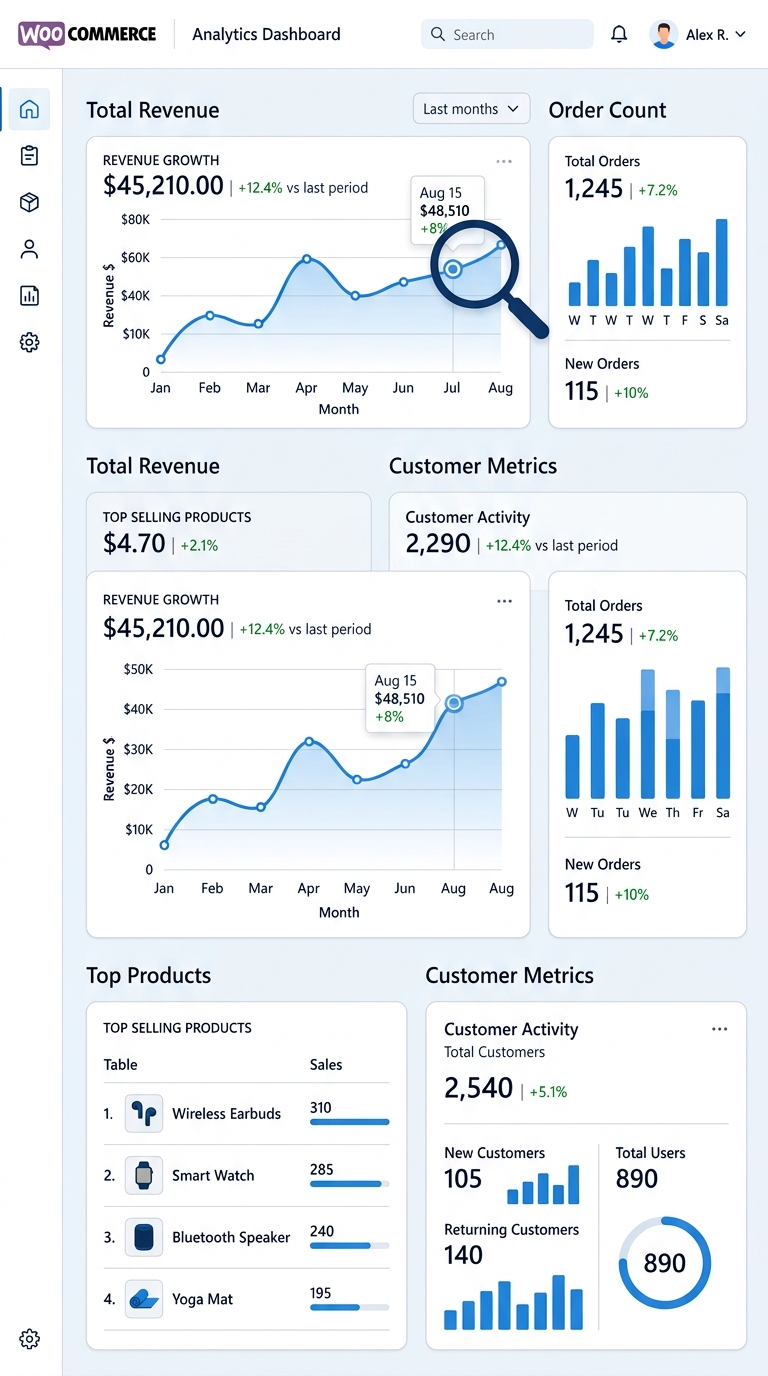Click the New Customers 105 value

[463, 1179]
